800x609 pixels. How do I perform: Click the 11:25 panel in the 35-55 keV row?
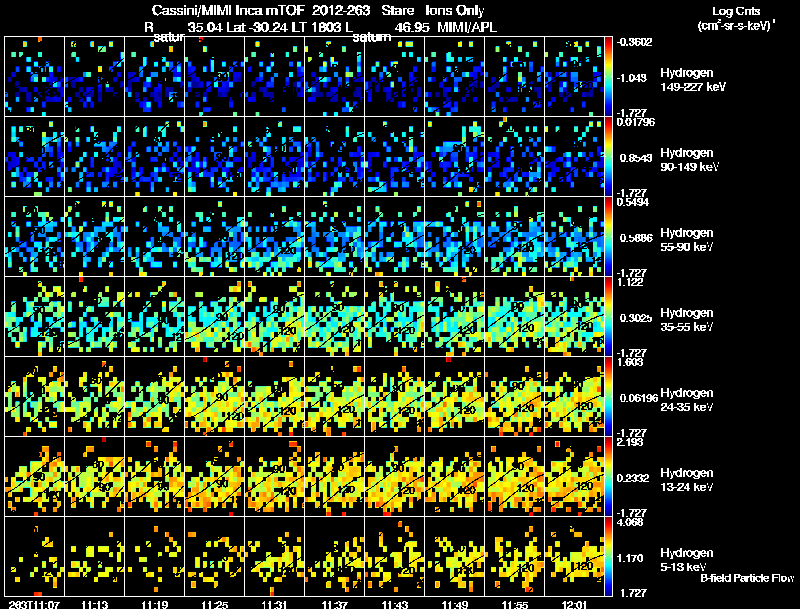[x=215, y=316]
